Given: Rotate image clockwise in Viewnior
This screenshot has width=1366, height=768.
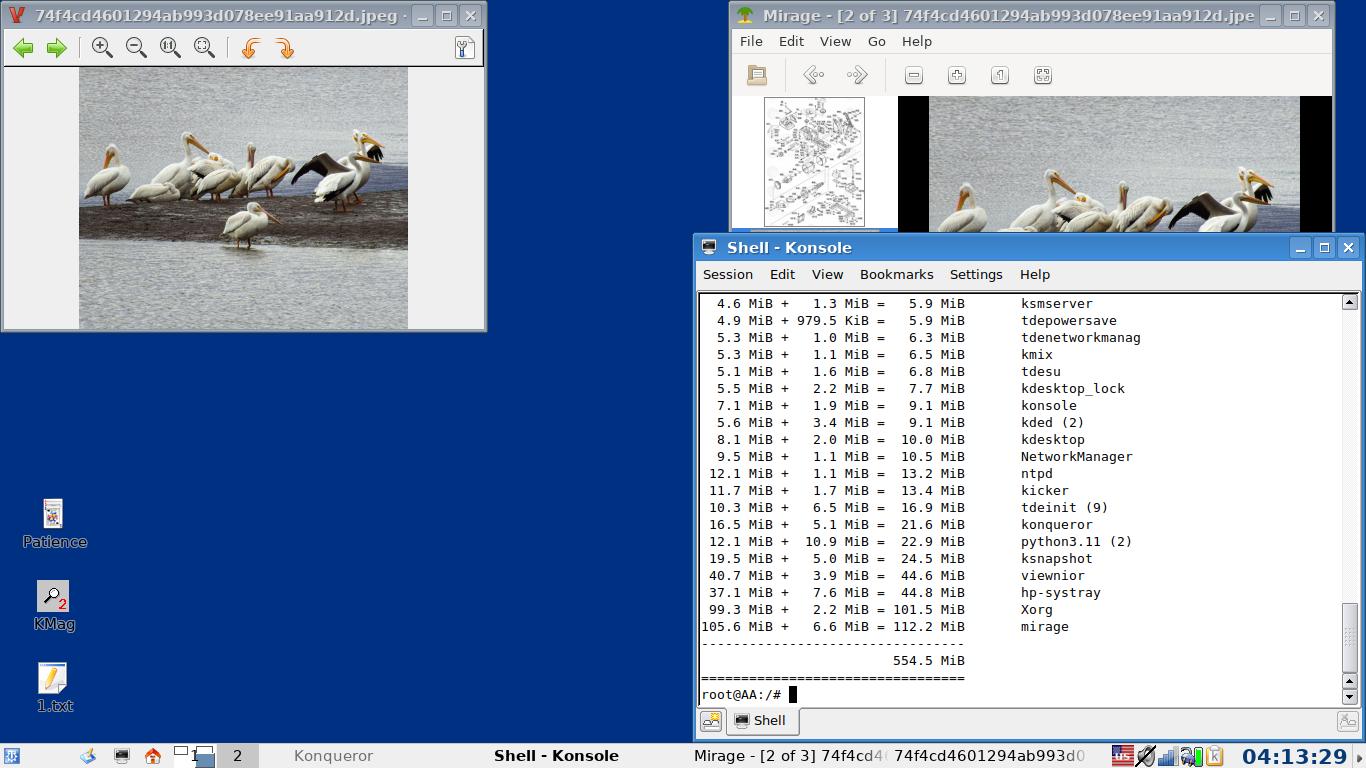Looking at the screenshot, I should (284, 48).
